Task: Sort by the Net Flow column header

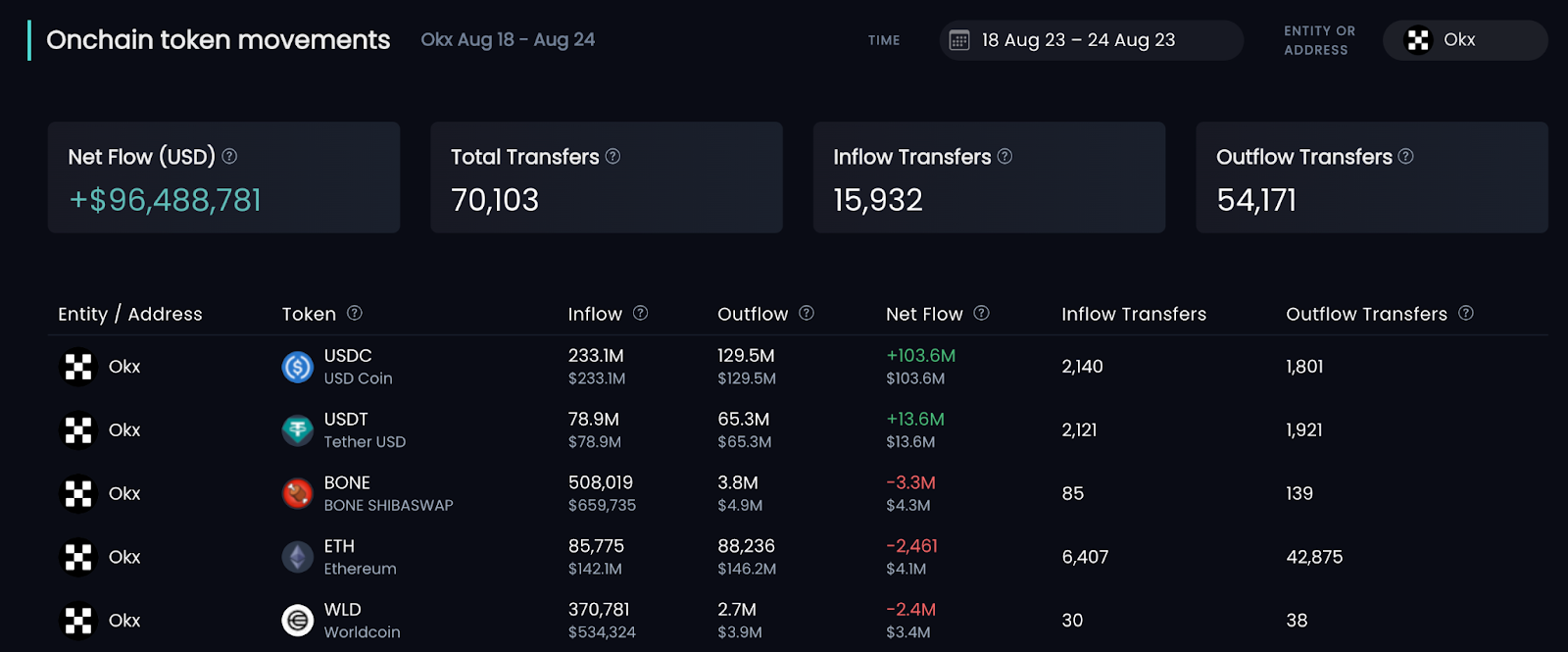Action: click(924, 314)
